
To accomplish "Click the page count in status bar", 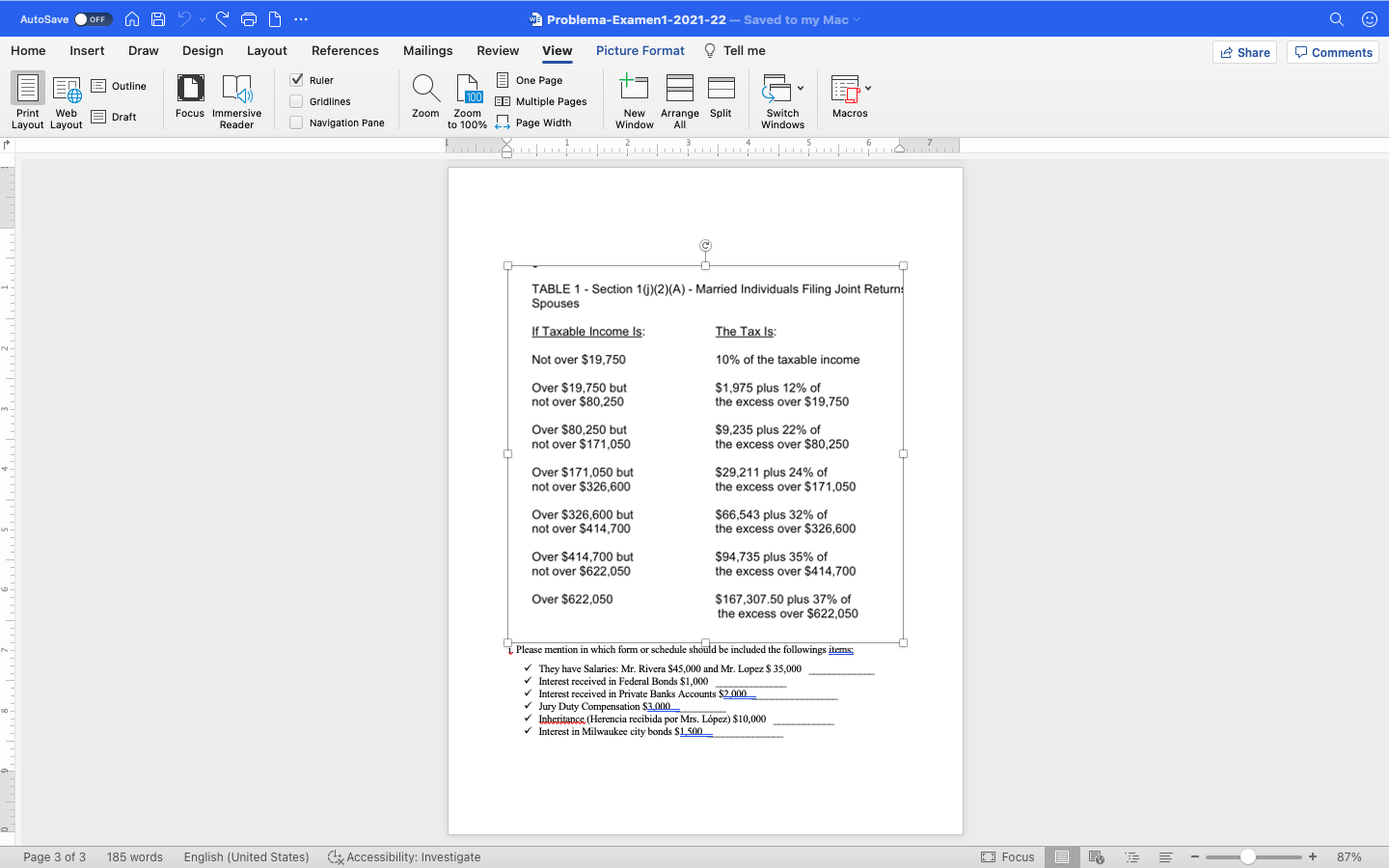I will click(54, 856).
